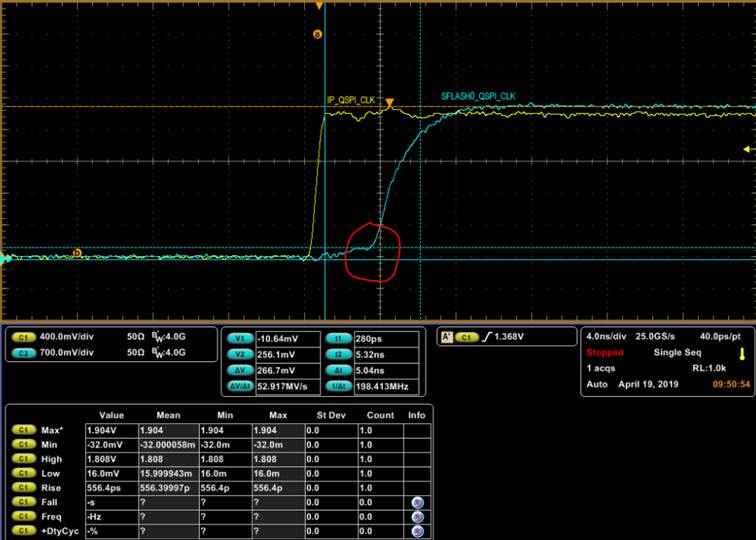Click the C1 badge in the Rise row
Viewport: 756px width, 540px height.
[x=24, y=487]
